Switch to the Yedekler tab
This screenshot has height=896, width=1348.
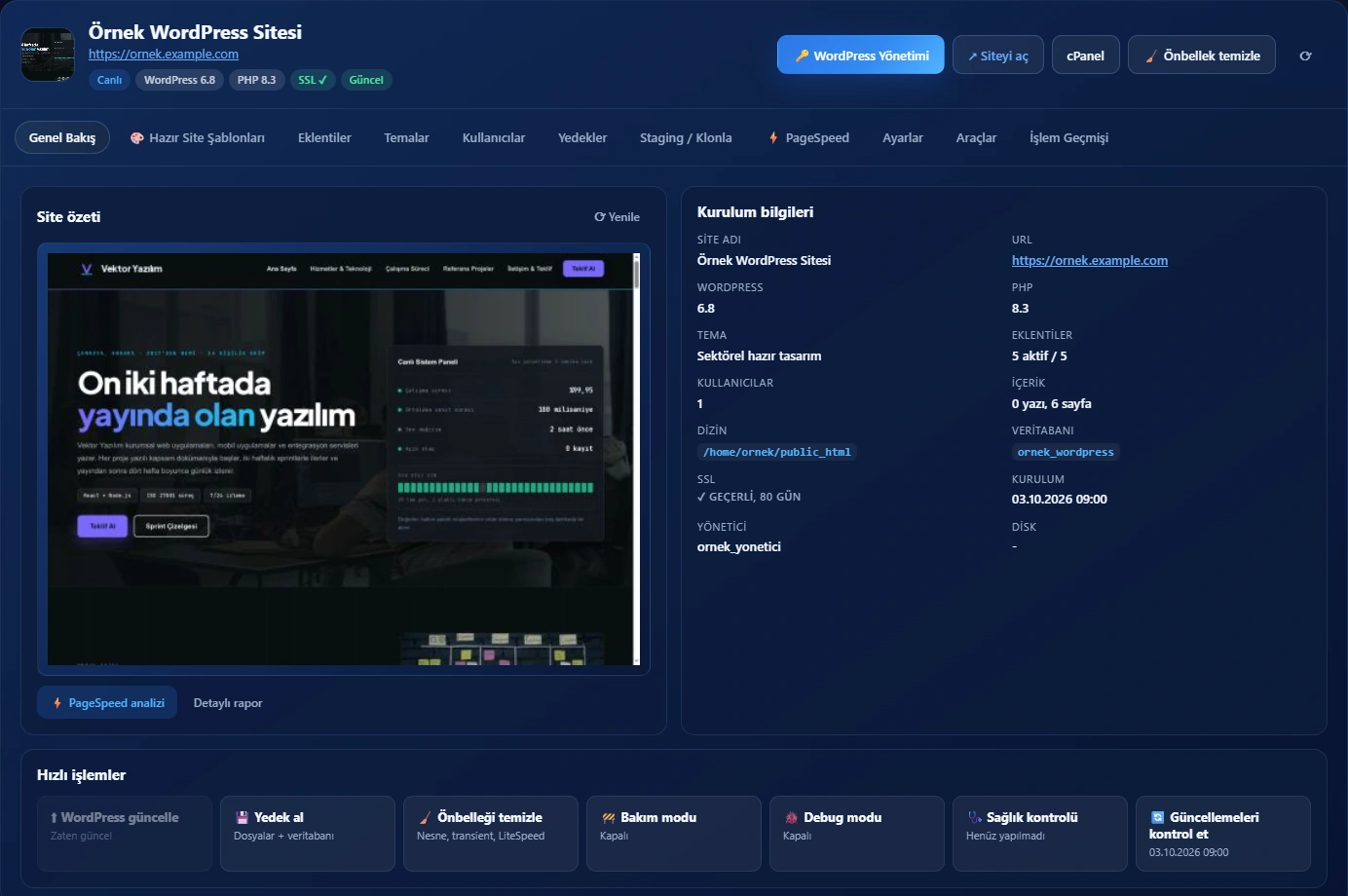point(582,137)
